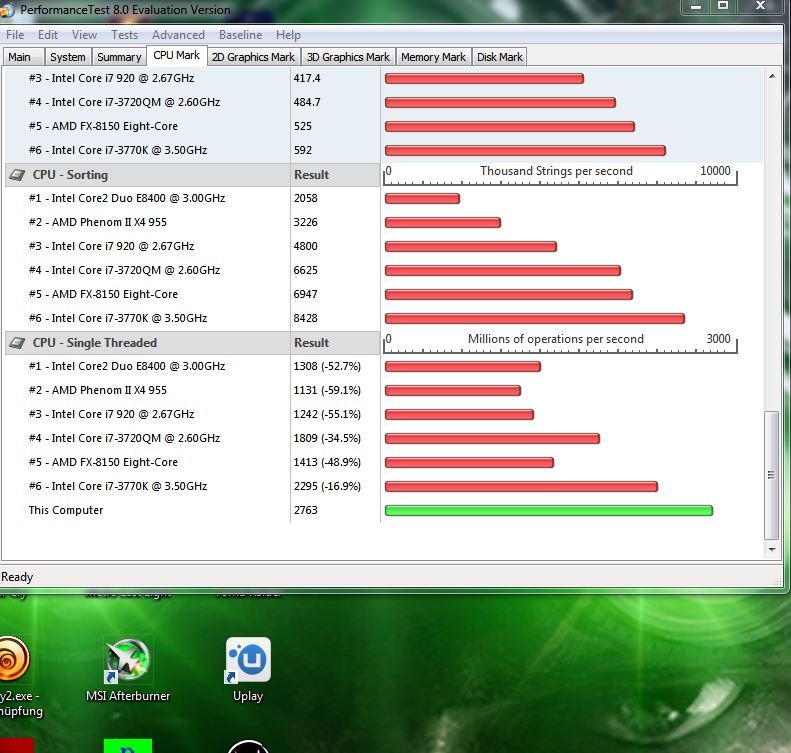791x753 pixels.
Task: Maximize the PerformanceTest window
Action: click(723, 7)
